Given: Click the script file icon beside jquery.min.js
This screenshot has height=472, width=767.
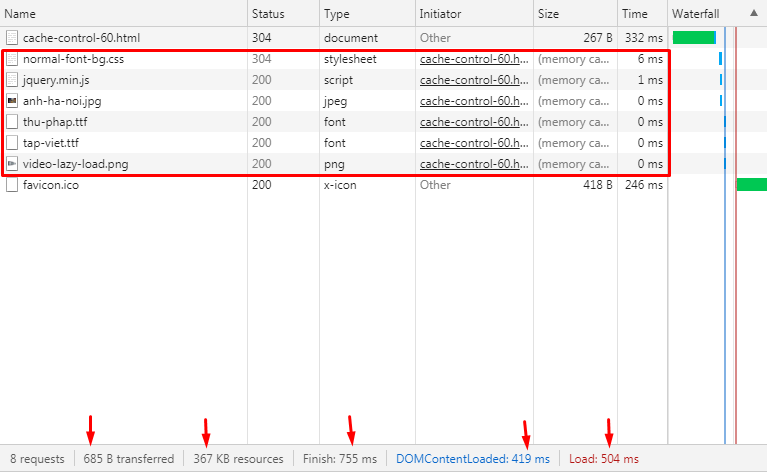Looking at the screenshot, I should tap(12, 80).
